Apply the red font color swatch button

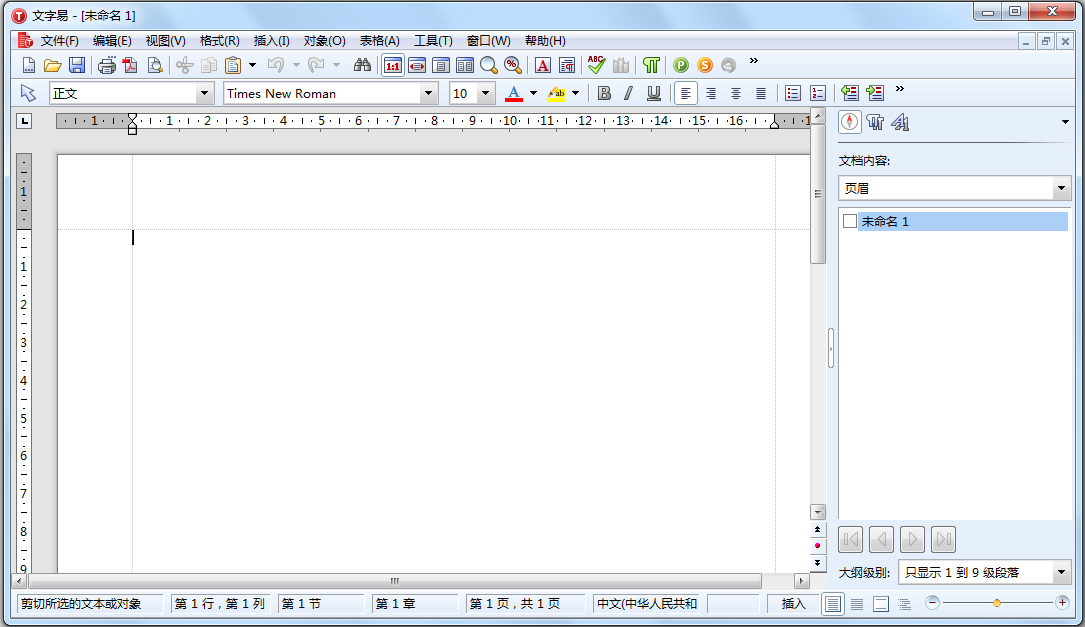point(513,93)
